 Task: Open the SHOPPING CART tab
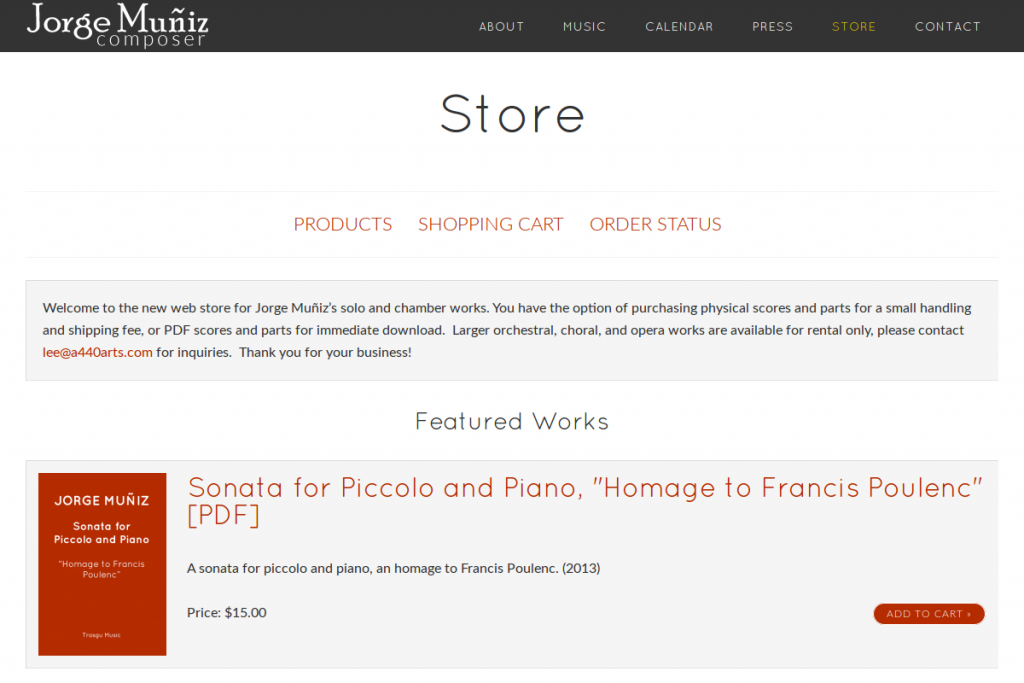[490, 224]
